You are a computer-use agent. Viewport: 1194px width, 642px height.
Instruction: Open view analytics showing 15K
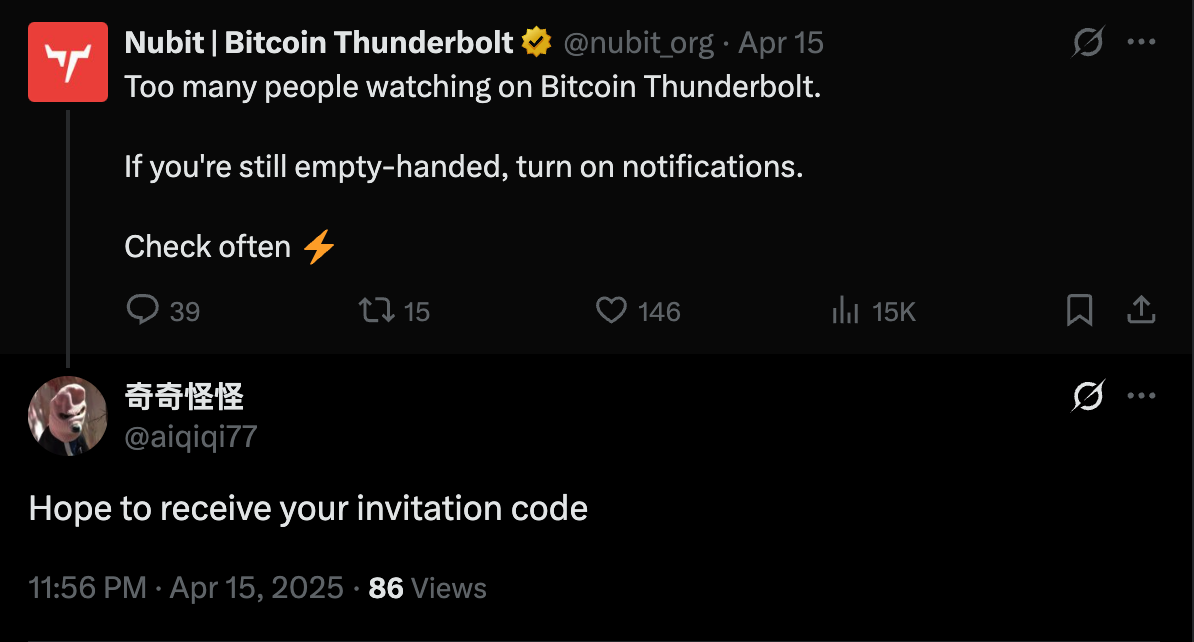(x=846, y=310)
